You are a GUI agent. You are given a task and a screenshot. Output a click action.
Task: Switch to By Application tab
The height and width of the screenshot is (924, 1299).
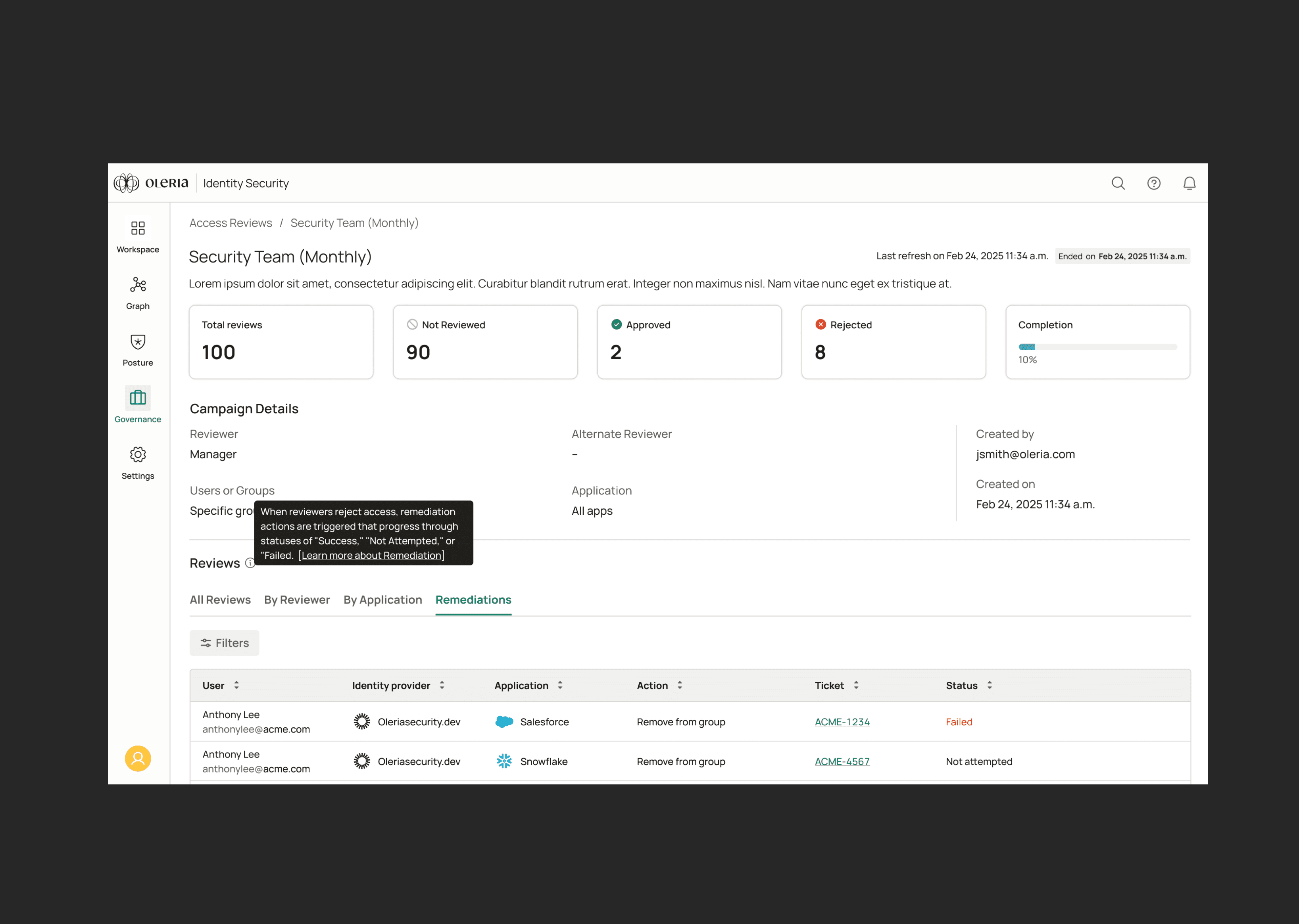point(382,600)
